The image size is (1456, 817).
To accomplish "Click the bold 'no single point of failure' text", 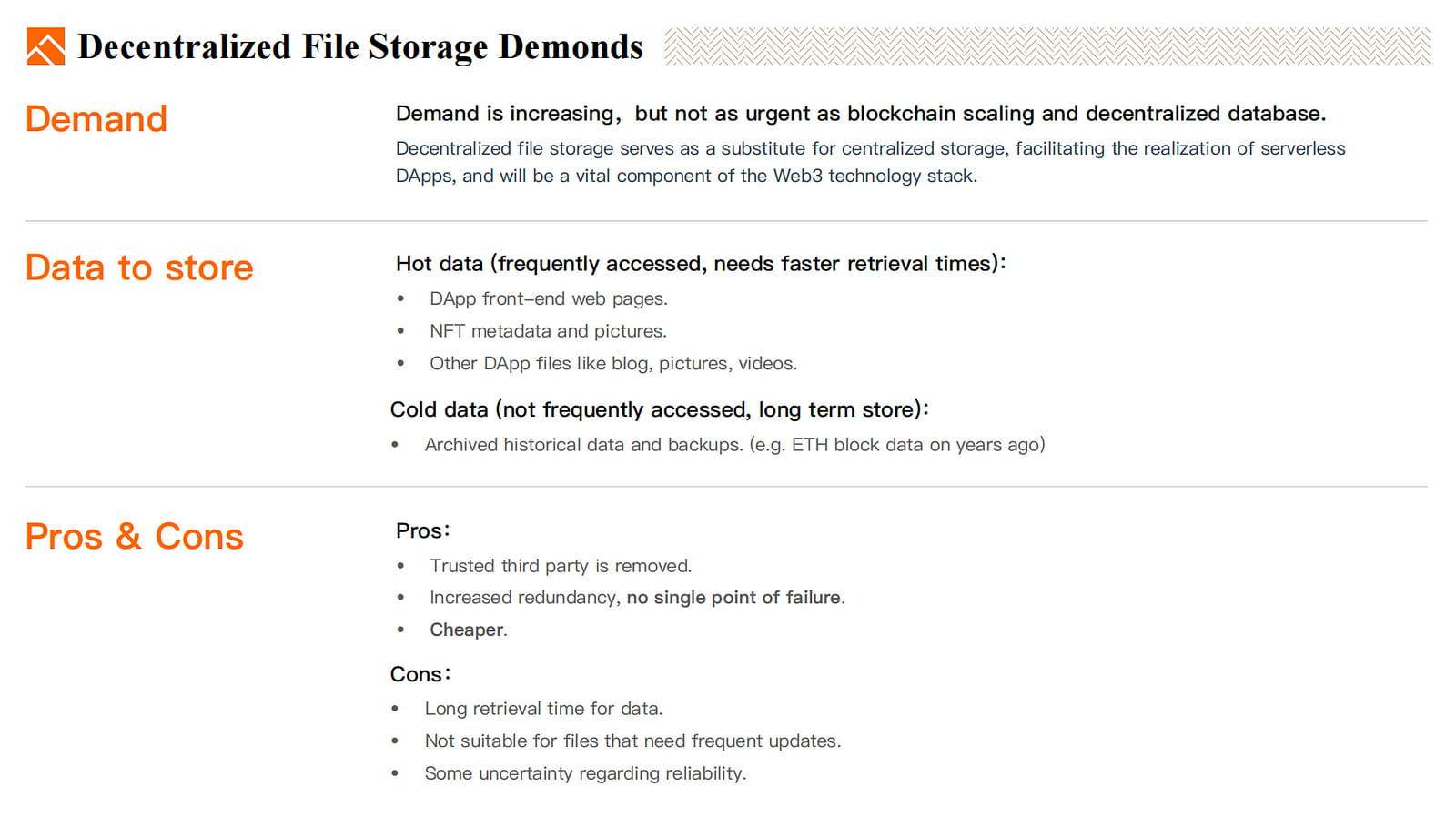I will 733,598.
